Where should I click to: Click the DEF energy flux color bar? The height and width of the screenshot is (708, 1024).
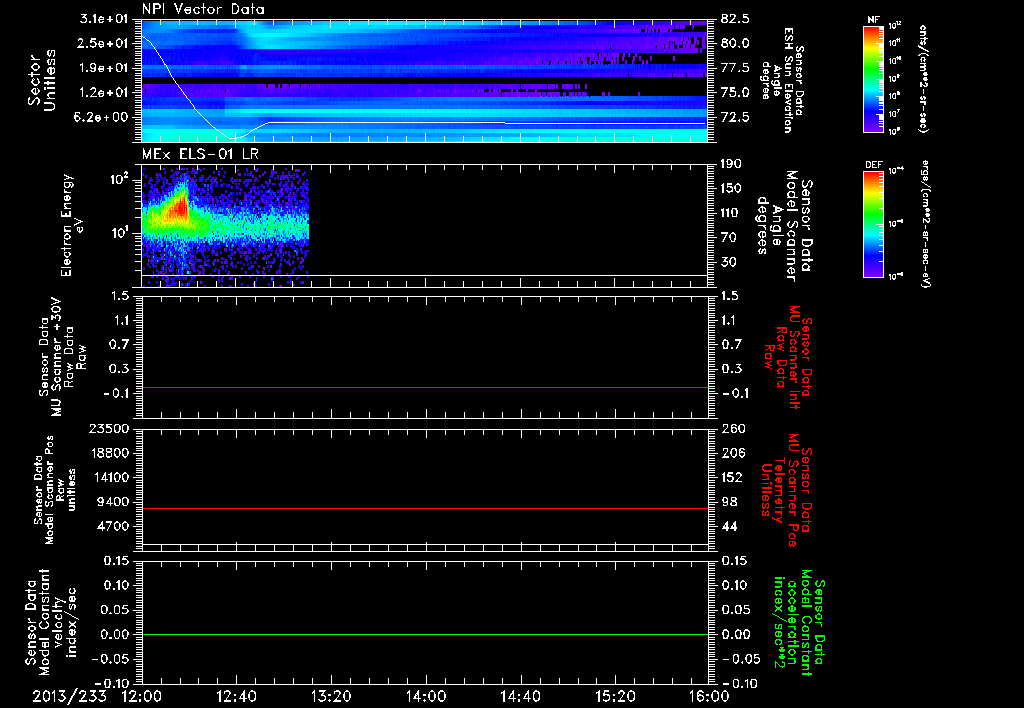tap(873, 224)
